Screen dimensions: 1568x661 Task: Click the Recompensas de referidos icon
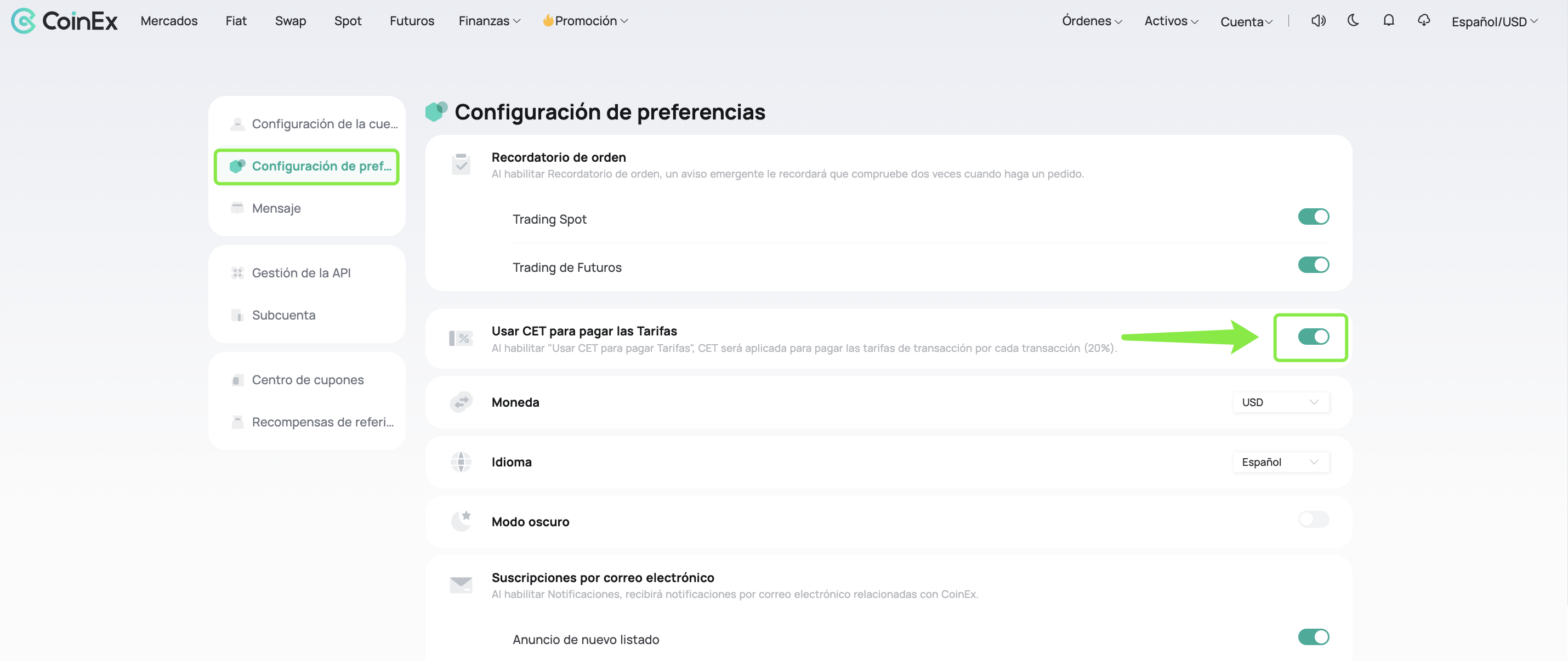tap(237, 422)
